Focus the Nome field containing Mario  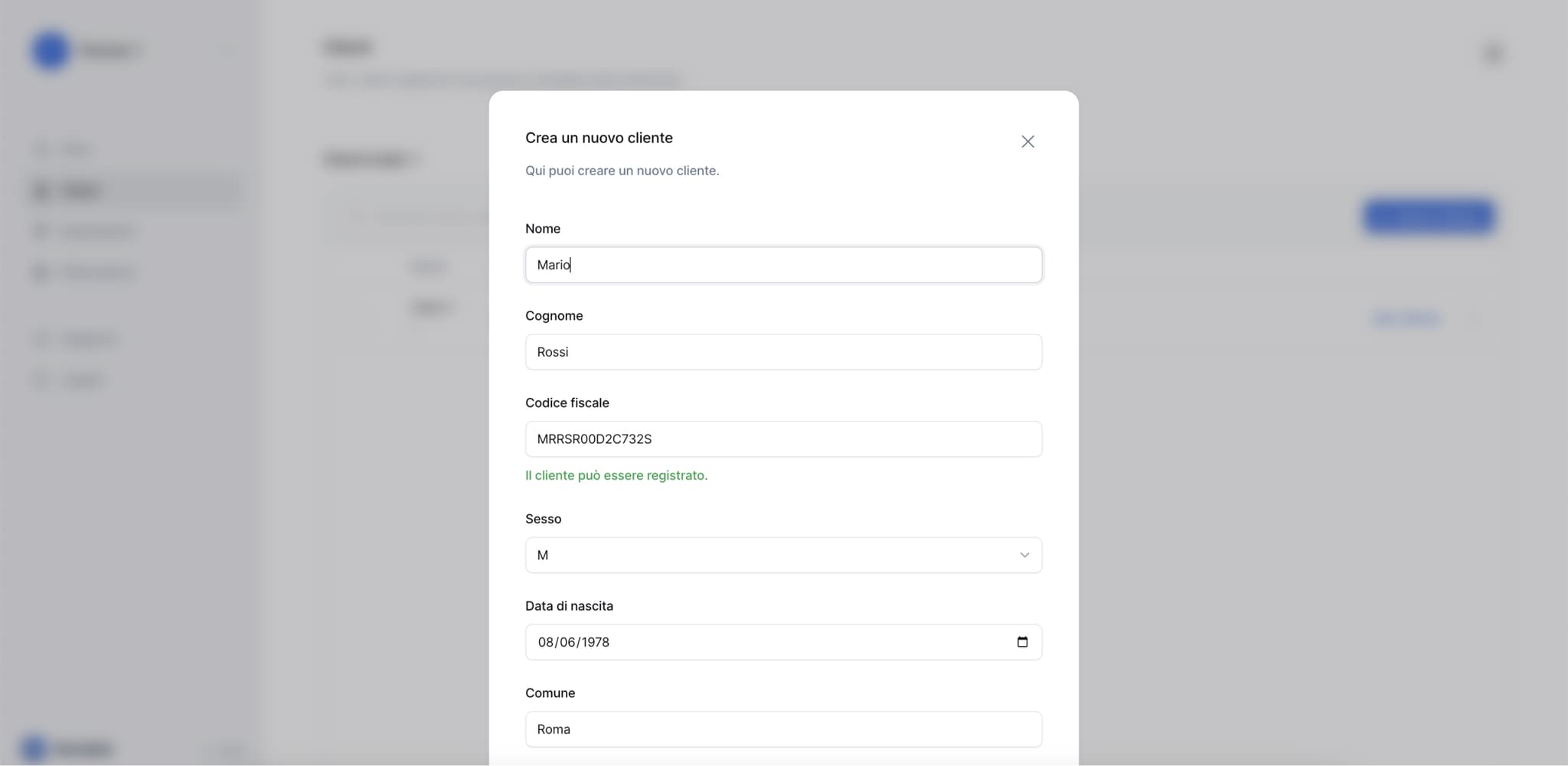pyautogui.click(x=782, y=265)
